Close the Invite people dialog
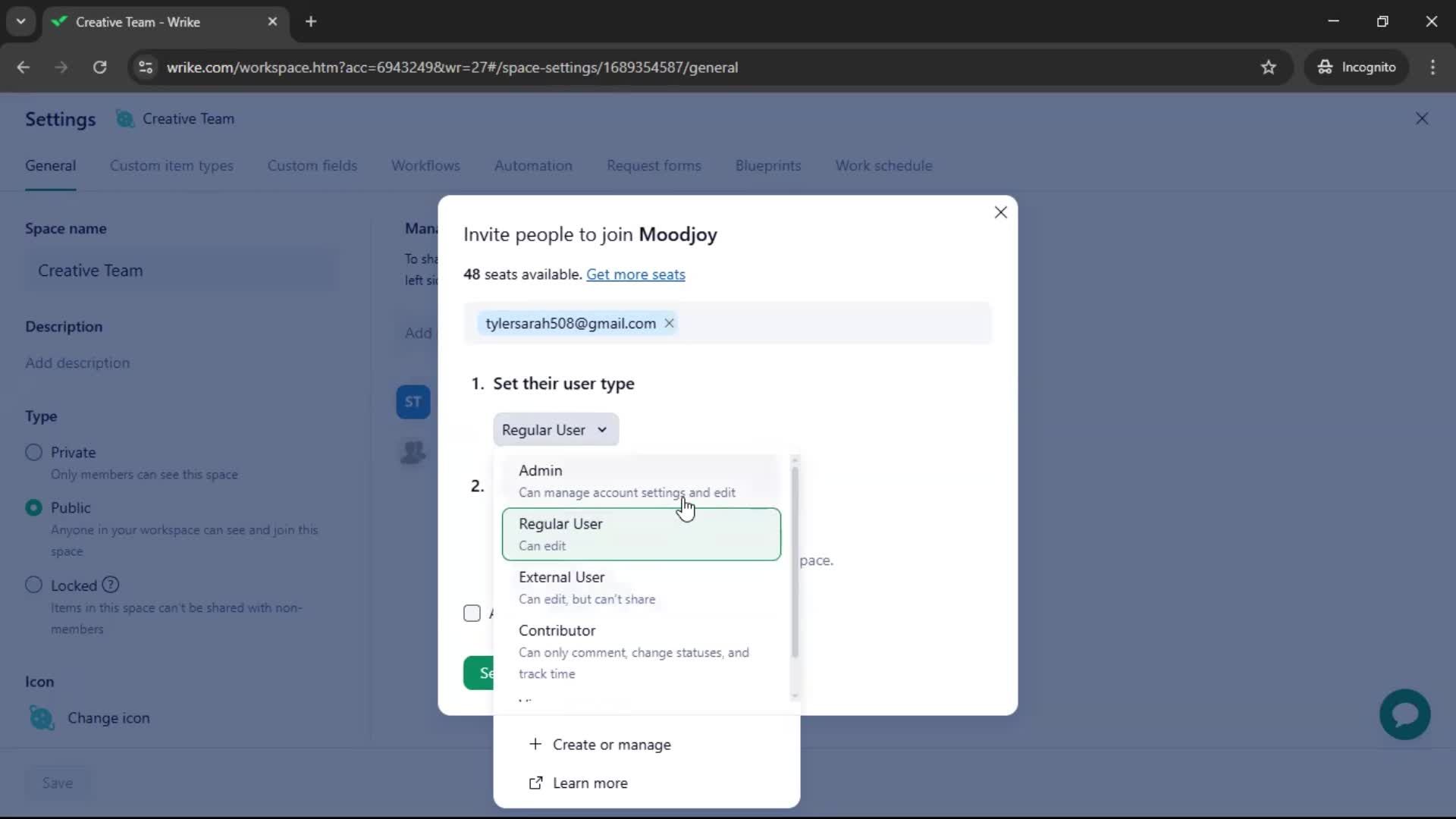The width and height of the screenshot is (1456, 819). [1000, 212]
